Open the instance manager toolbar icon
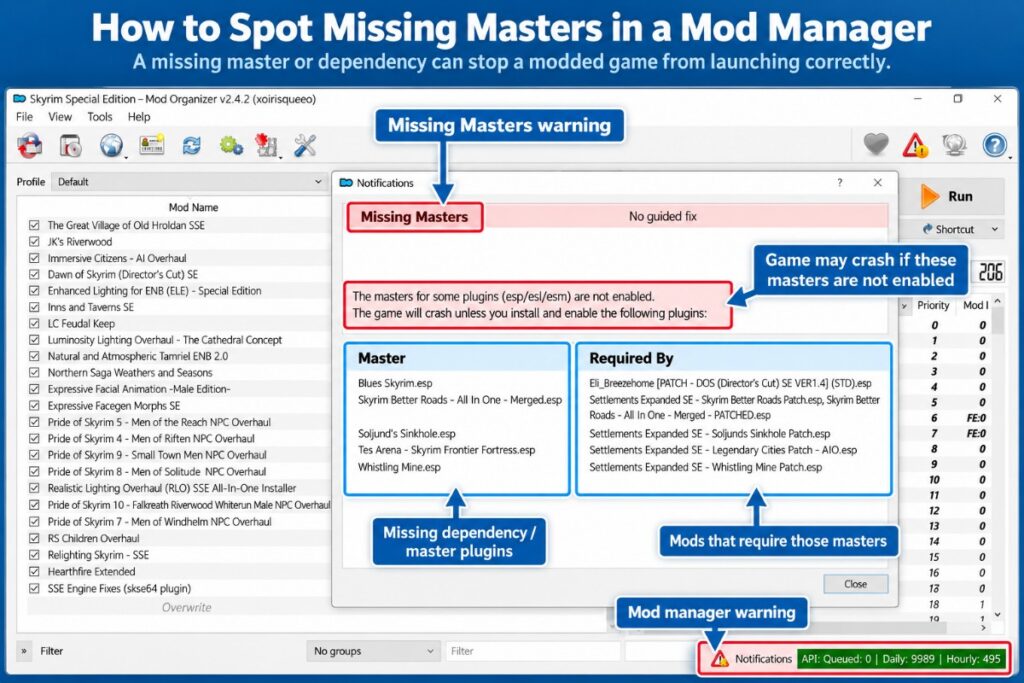The height and width of the screenshot is (683, 1024). pos(29,146)
